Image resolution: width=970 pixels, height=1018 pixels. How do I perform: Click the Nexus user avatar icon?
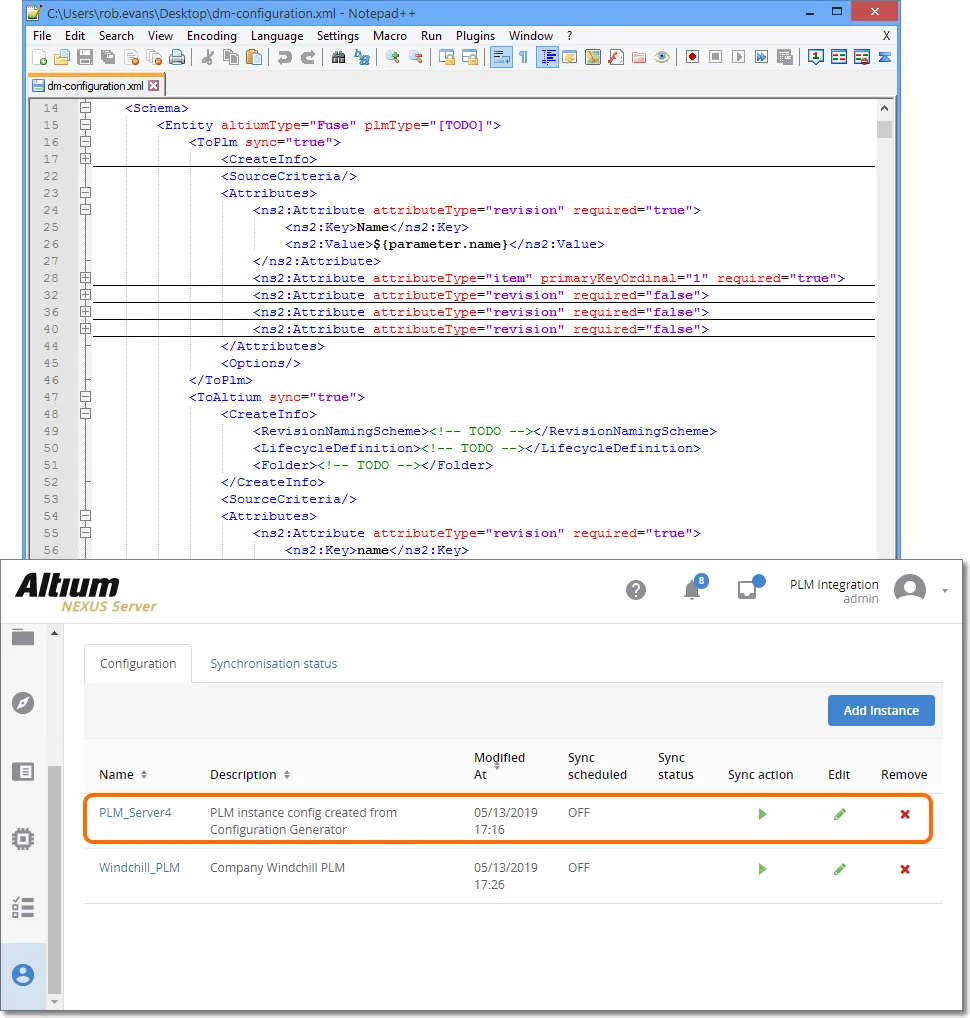[x=910, y=590]
